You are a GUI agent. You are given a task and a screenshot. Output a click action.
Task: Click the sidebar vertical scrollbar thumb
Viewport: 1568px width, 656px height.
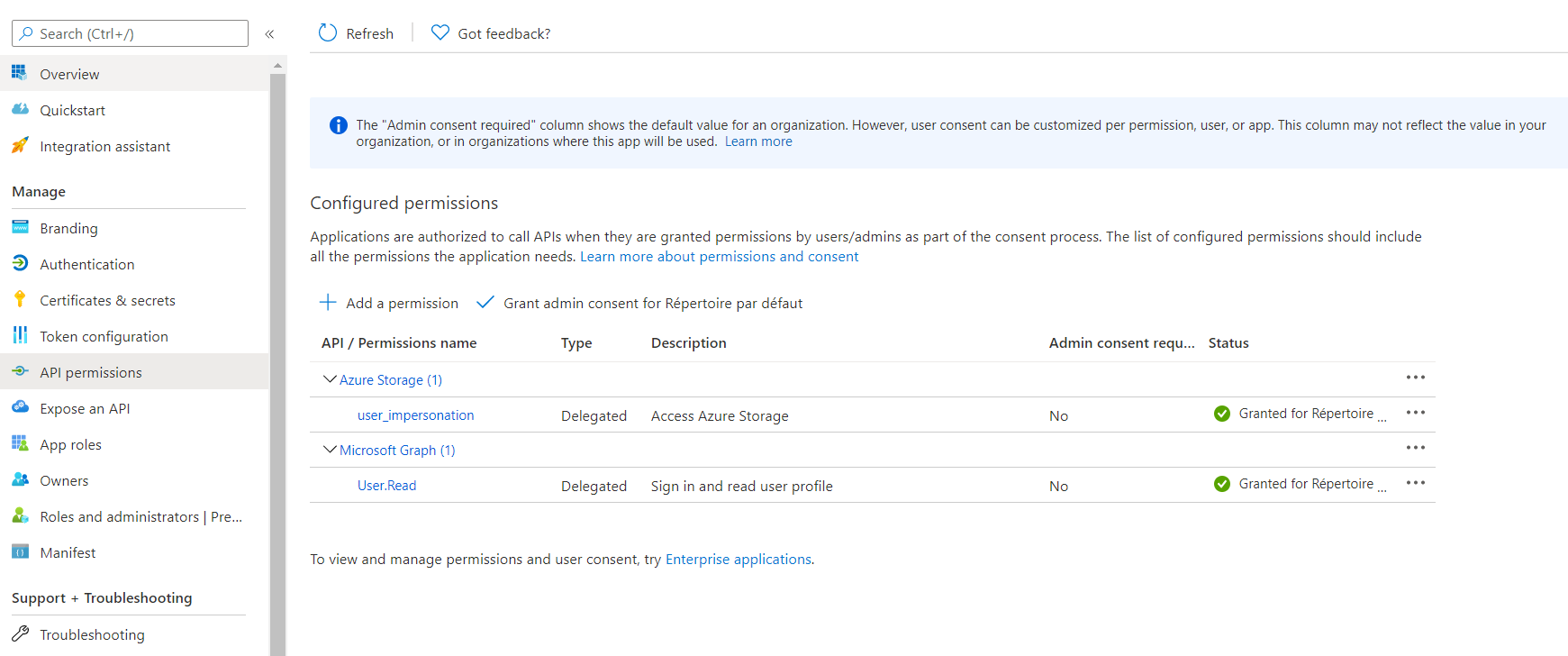(x=277, y=364)
